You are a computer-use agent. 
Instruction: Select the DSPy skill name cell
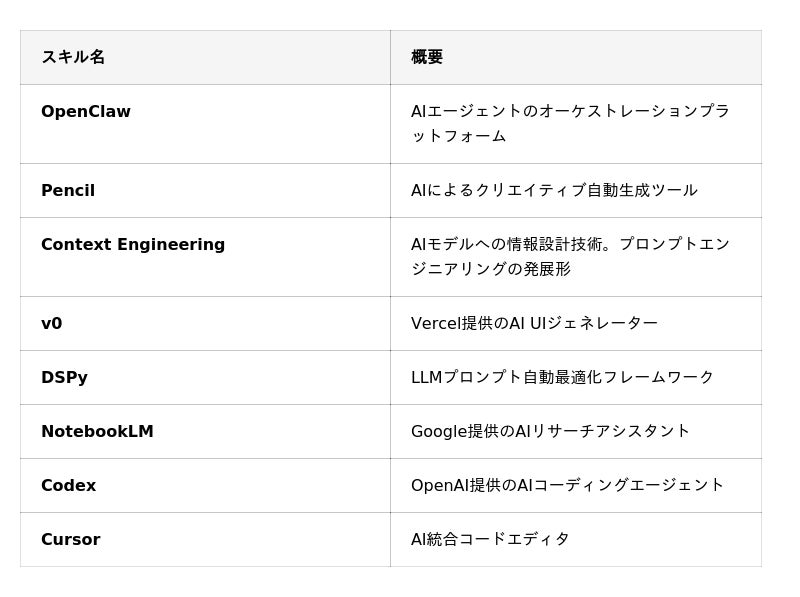64,377
